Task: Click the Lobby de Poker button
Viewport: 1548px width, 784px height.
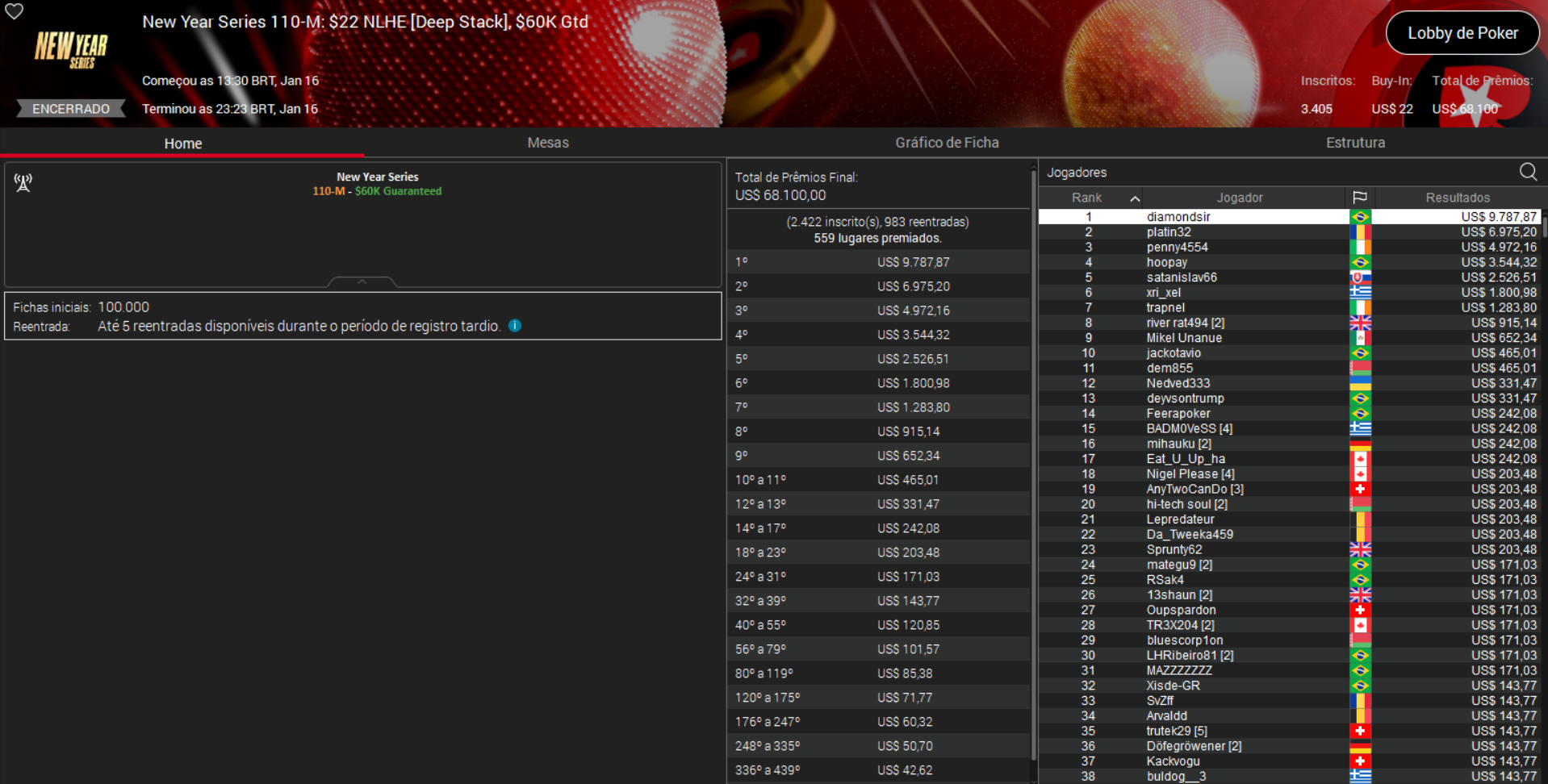Action: click(x=1462, y=32)
